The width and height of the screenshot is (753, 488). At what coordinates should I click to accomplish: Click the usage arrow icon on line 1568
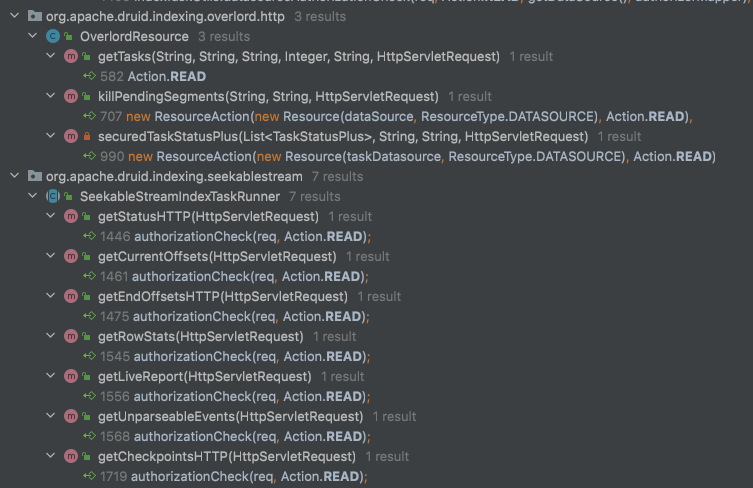[89, 436]
